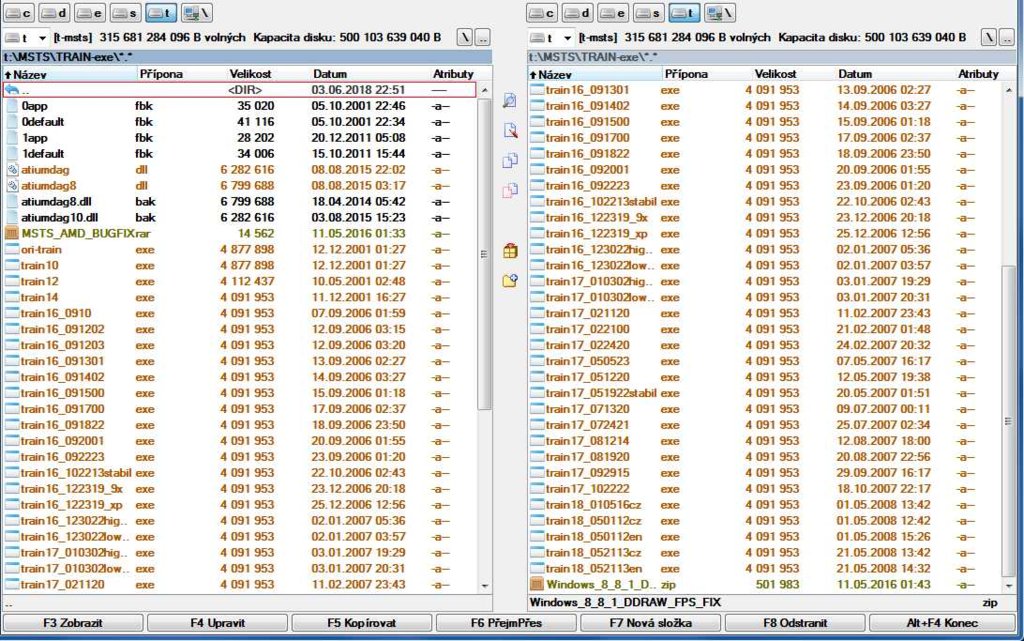Open network neighborhood in left panel drive bar
This screenshot has width=1024, height=641.
194,13
